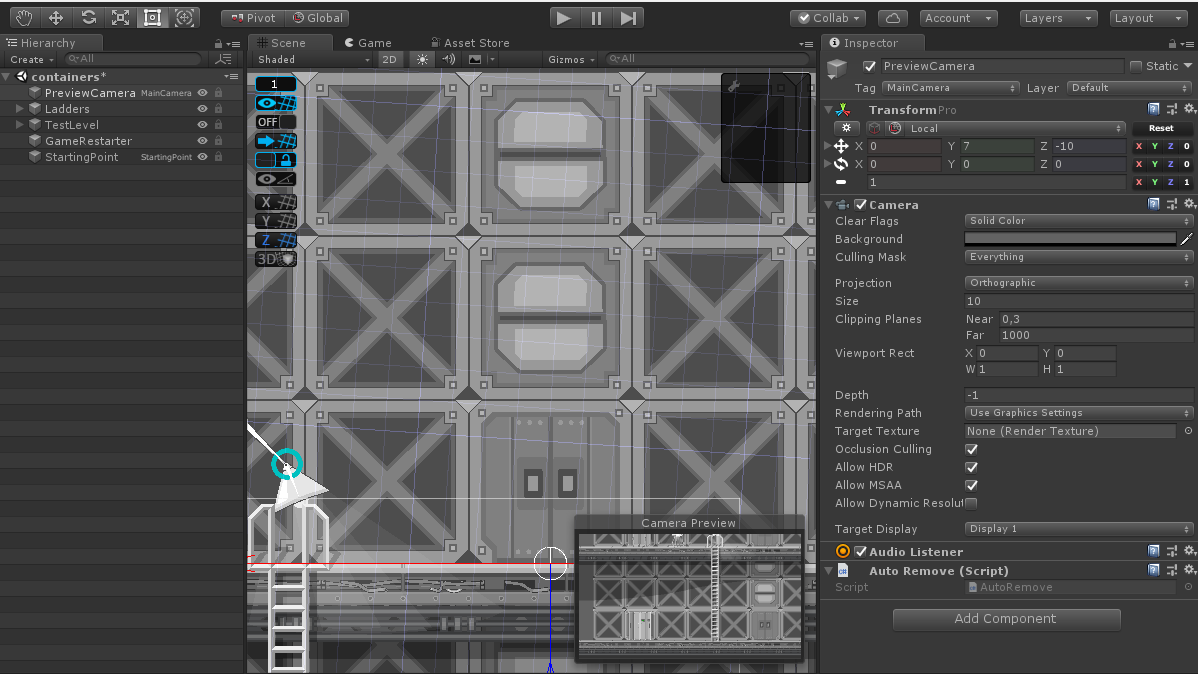Select the Scale tool
The image size is (1198, 674).
coord(120,18)
